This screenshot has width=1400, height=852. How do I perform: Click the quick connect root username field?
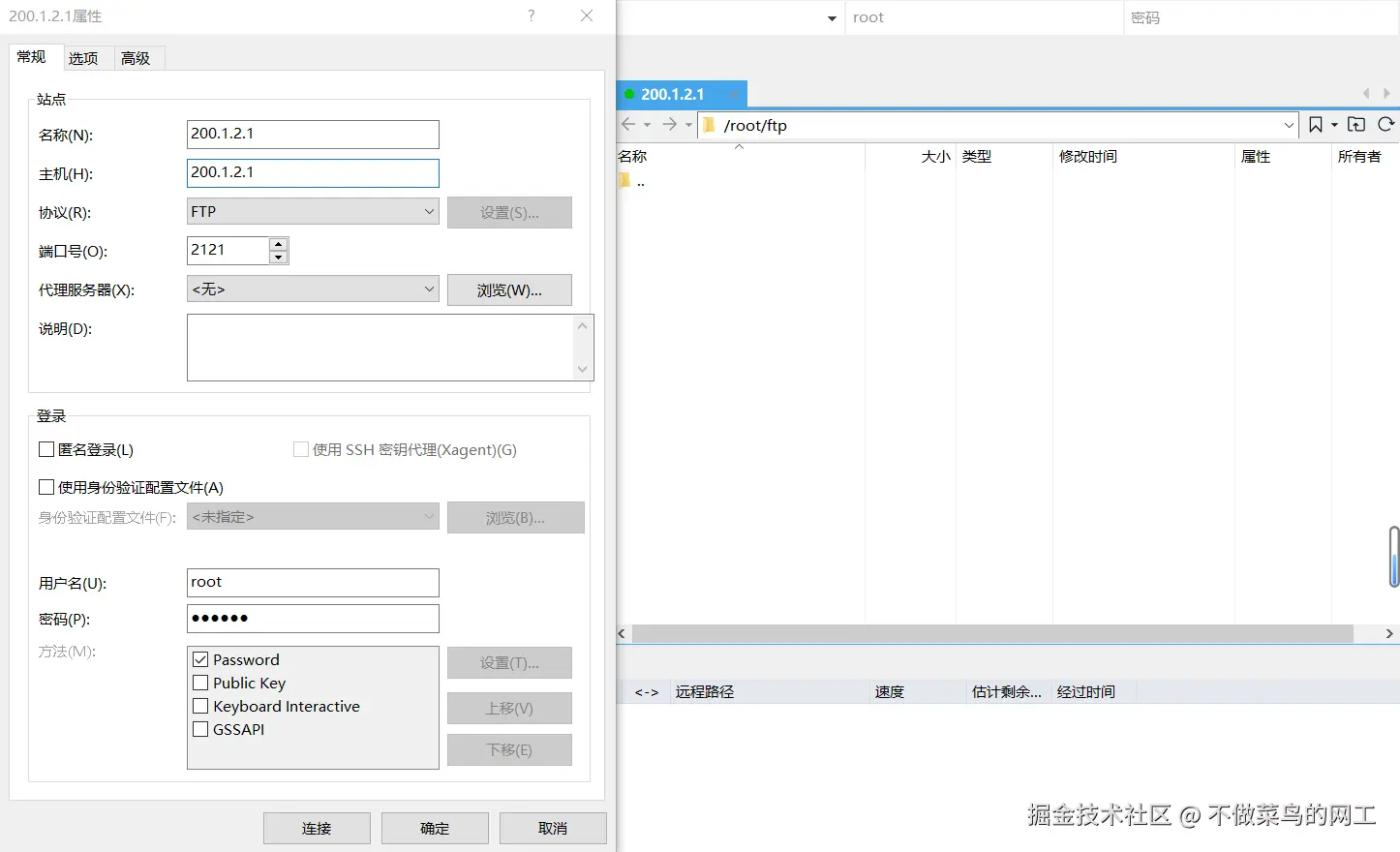[984, 17]
